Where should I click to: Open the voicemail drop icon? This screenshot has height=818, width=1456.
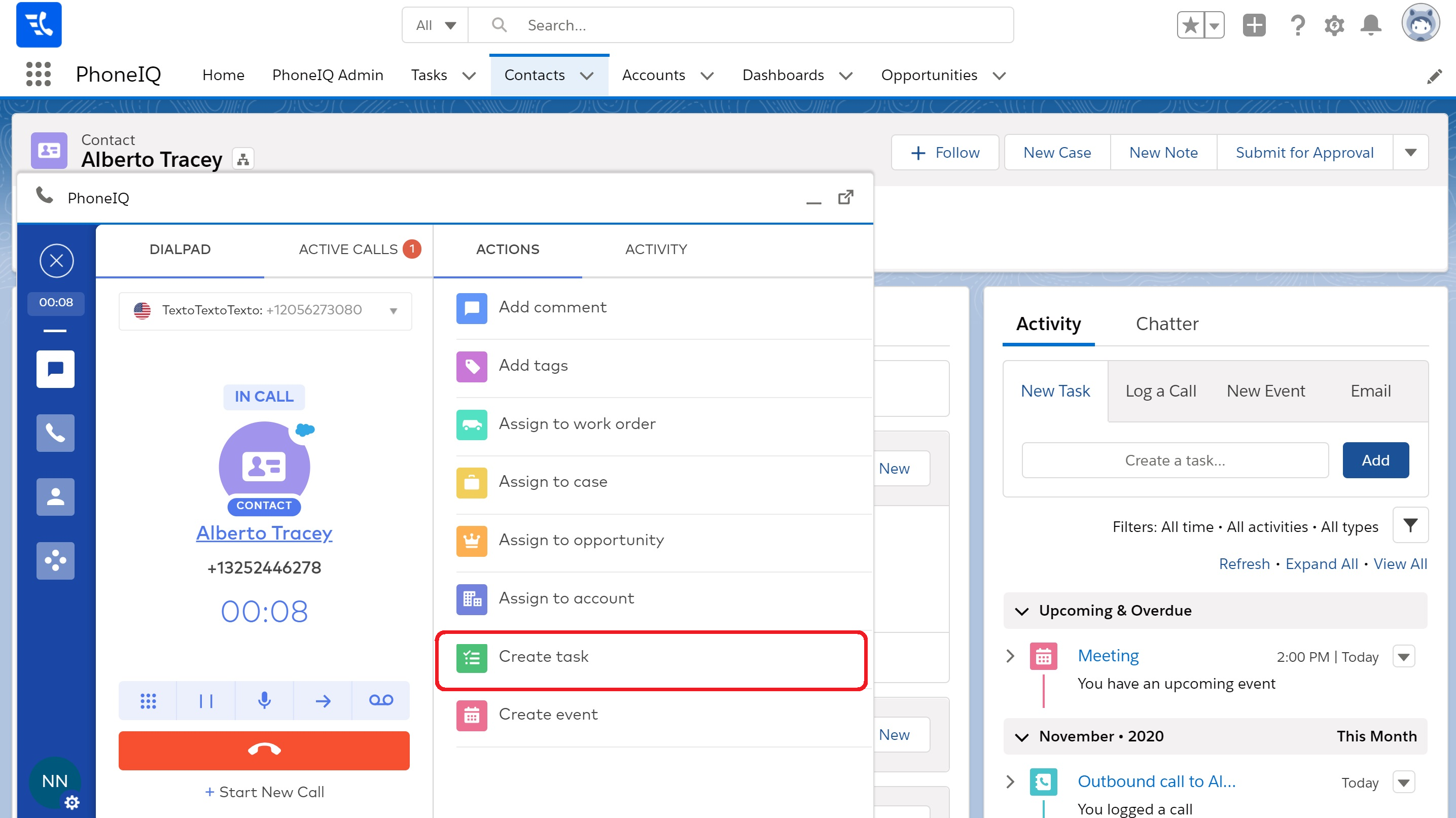point(380,700)
